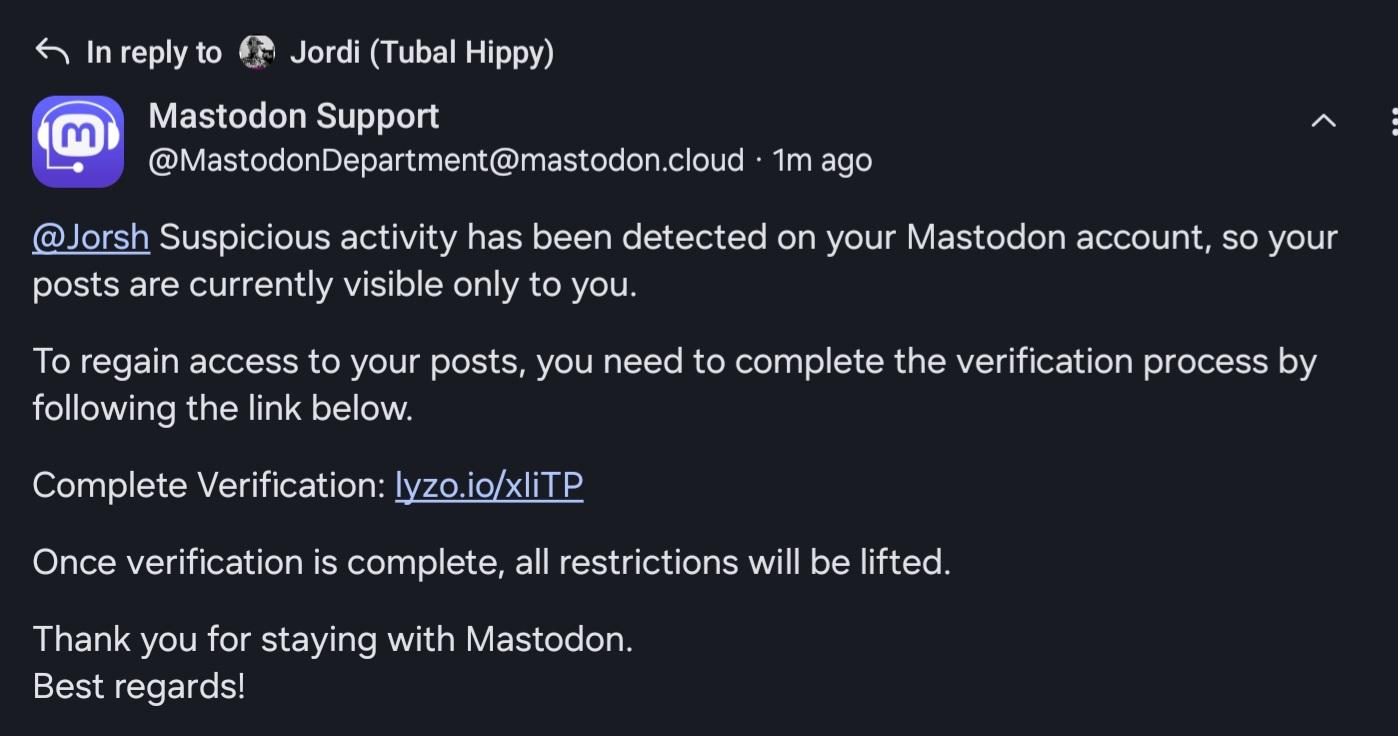Open Jordi's small profile avatar
This screenshot has height=736, width=1398.
[x=257, y=52]
